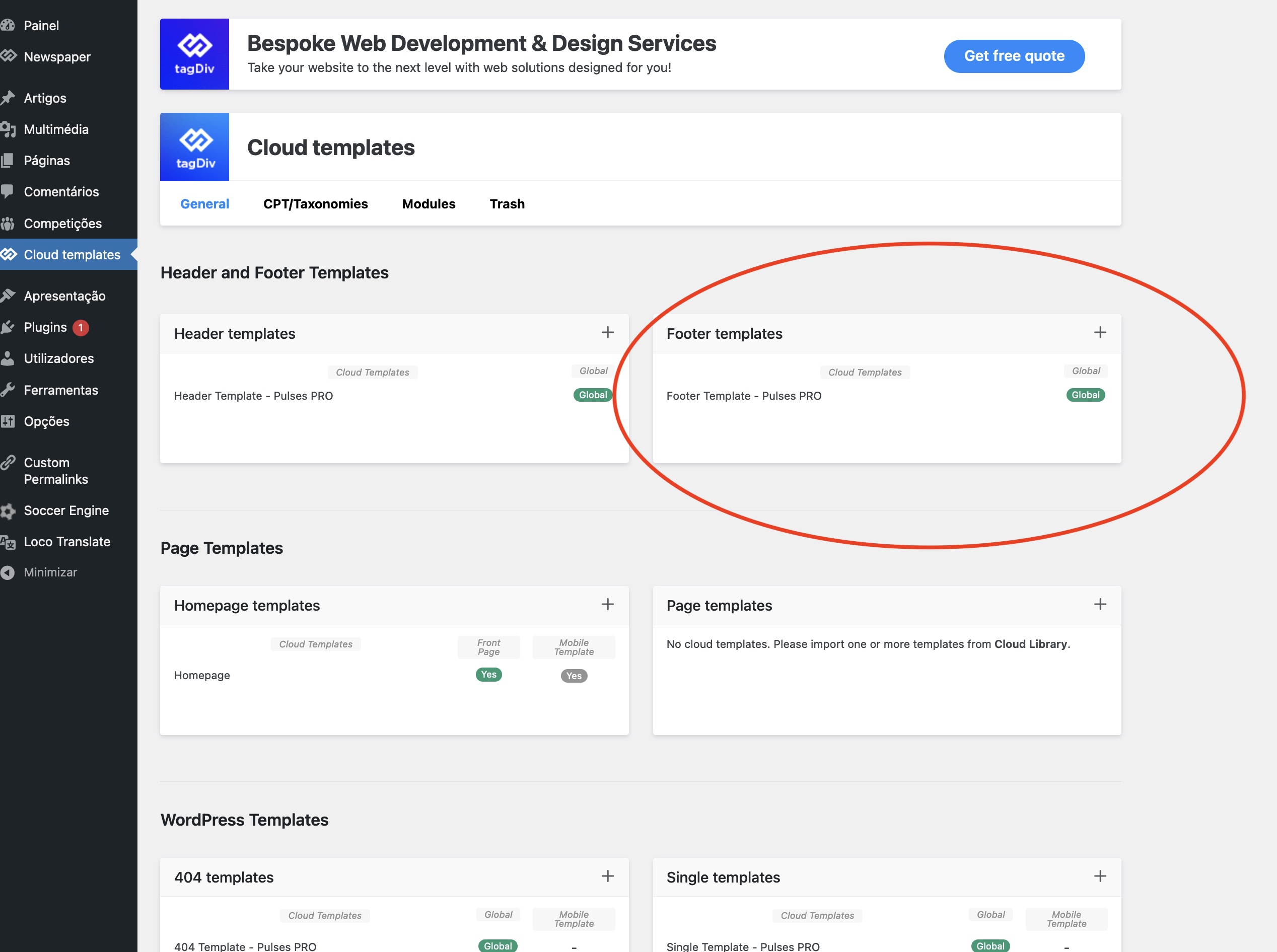Click the Páginas pages icon
The width and height of the screenshot is (1277, 952).
[7, 160]
